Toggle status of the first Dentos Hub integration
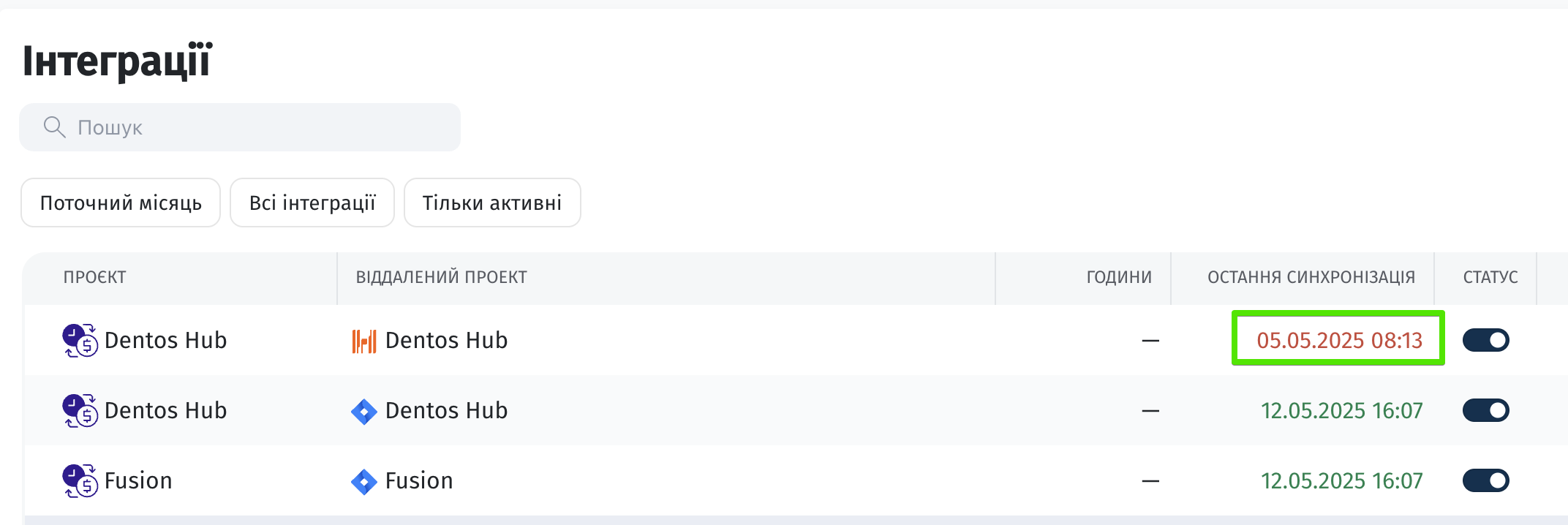1568x525 pixels. click(x=1486, y=340)
